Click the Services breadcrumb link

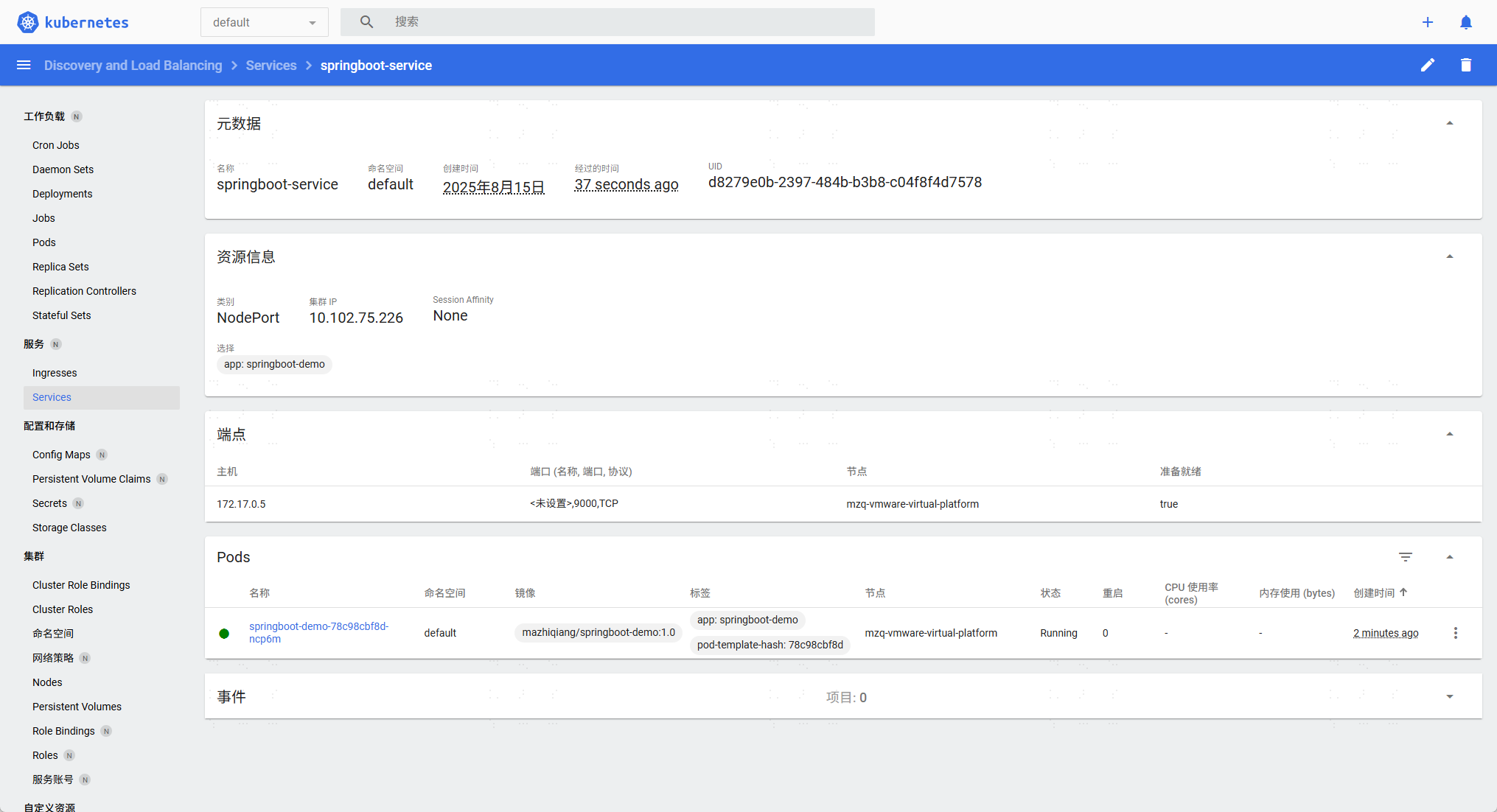(271, 65)
